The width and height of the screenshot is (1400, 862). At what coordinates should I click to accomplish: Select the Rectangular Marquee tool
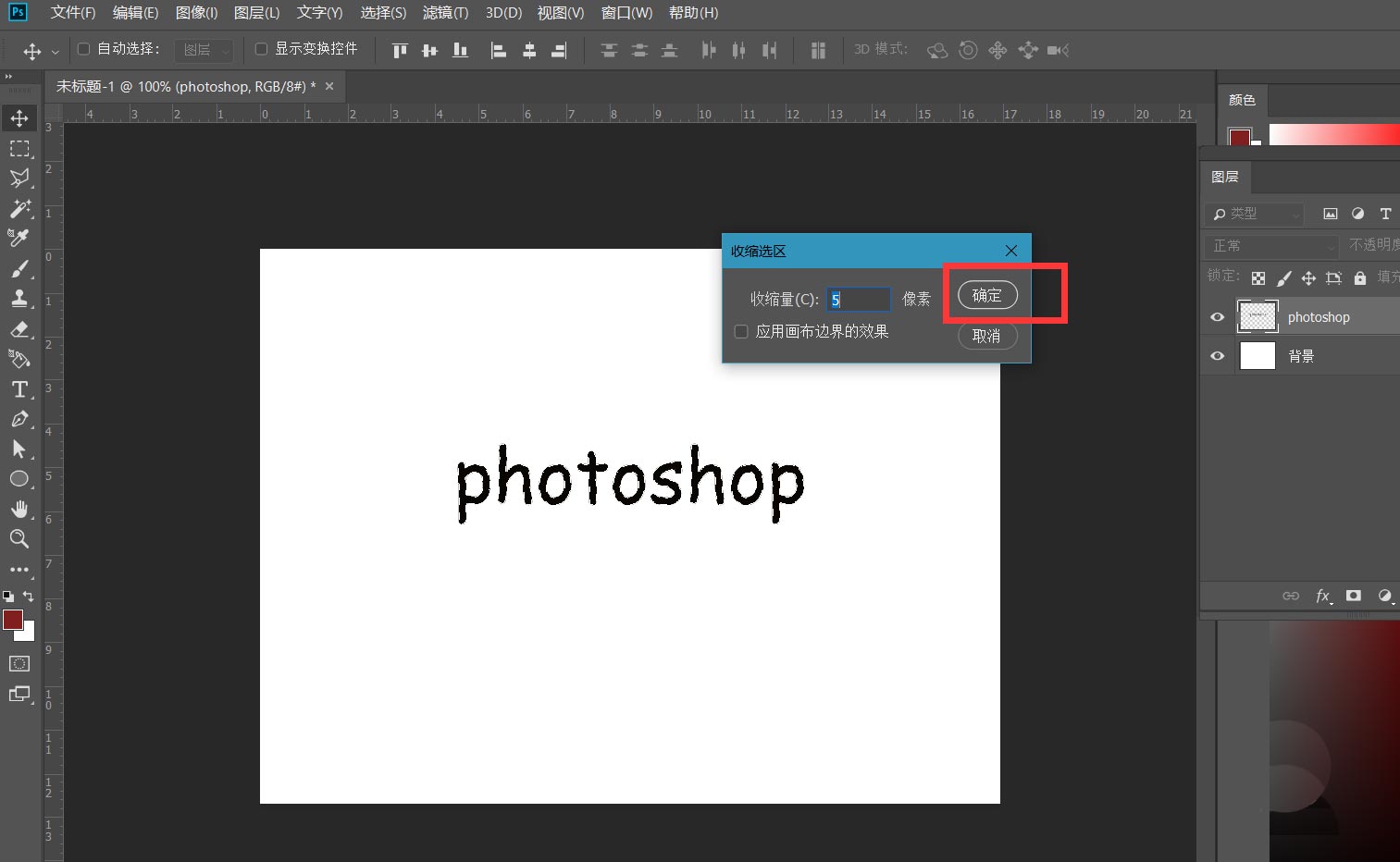(x=19, y=149)
